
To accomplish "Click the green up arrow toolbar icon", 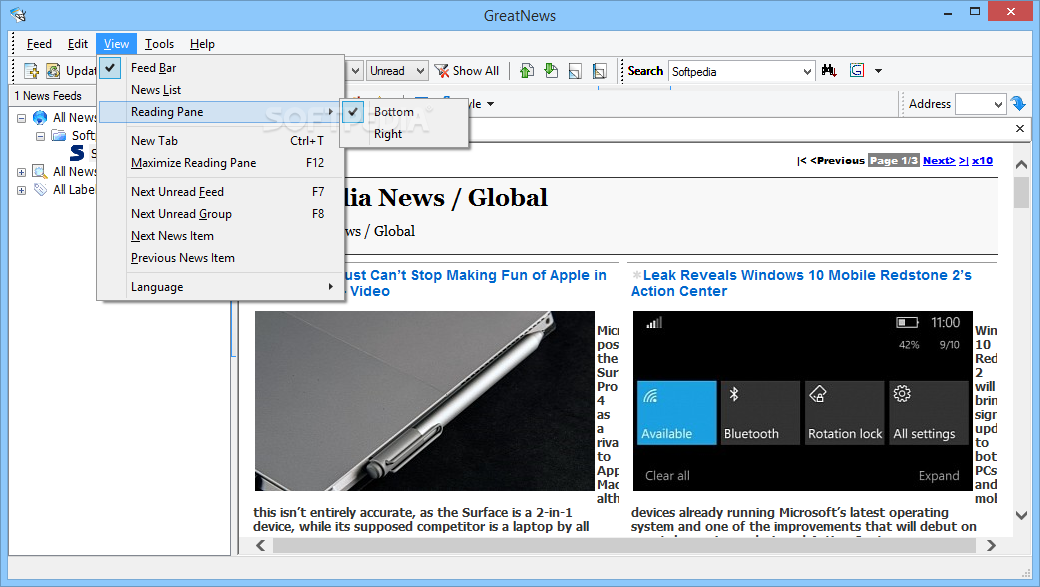I will pyautogui.click(x=527, y=70).
